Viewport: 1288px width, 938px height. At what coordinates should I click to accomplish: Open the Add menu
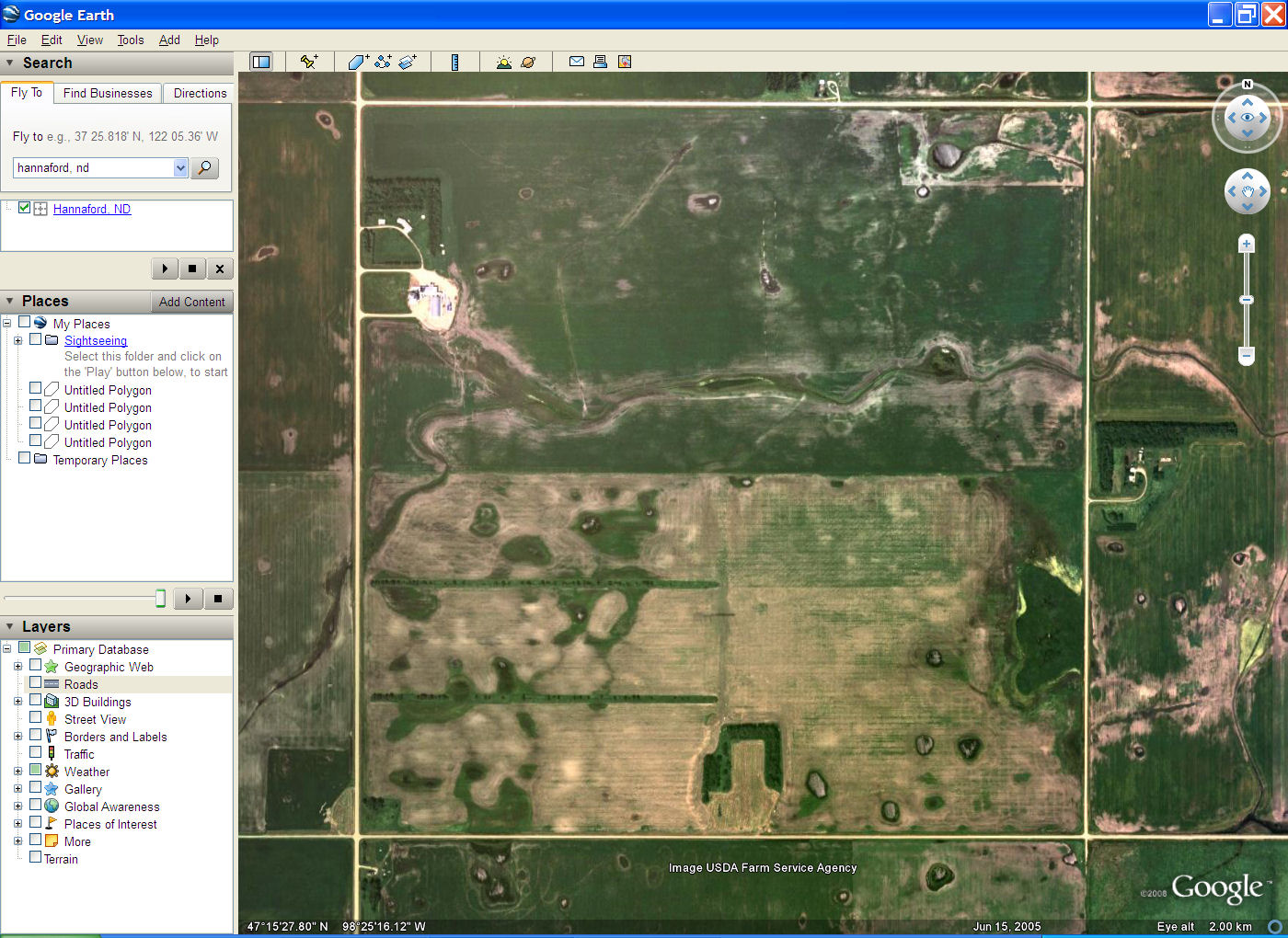pyautogui.click(x=169, y=40)
